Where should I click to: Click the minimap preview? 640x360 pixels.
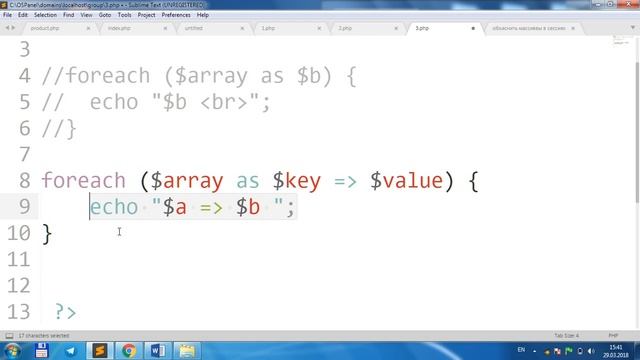click(x=621, y=40)
